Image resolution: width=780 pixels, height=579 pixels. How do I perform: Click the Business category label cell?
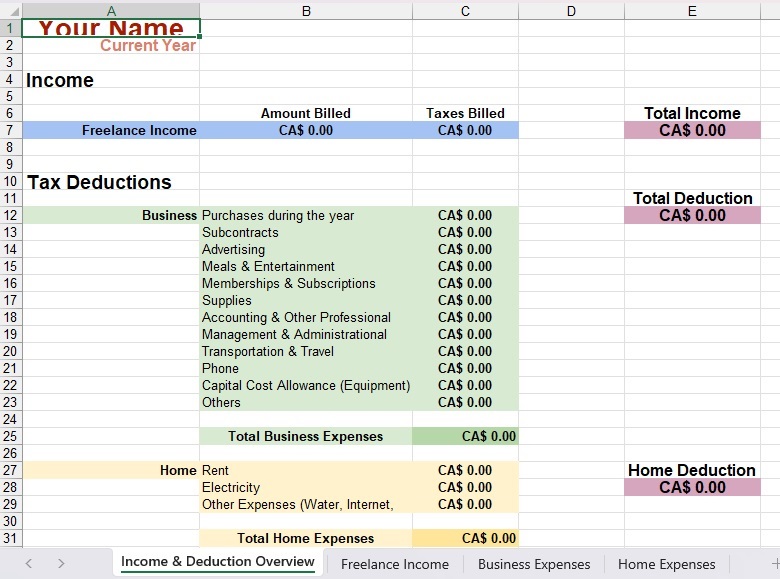coord(111,215)
